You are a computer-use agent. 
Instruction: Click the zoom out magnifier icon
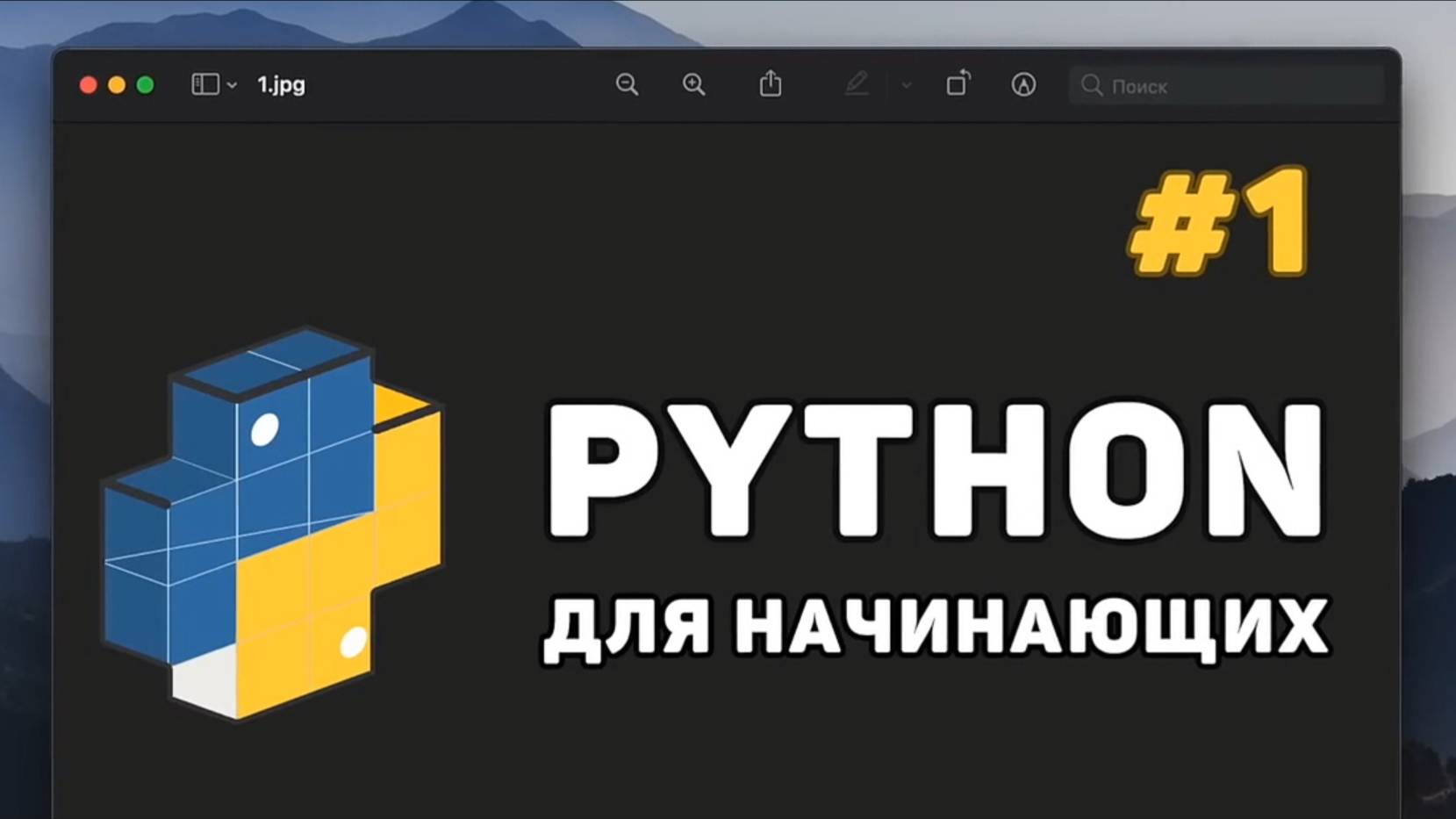pyautogui.click(x=627, y=84)
